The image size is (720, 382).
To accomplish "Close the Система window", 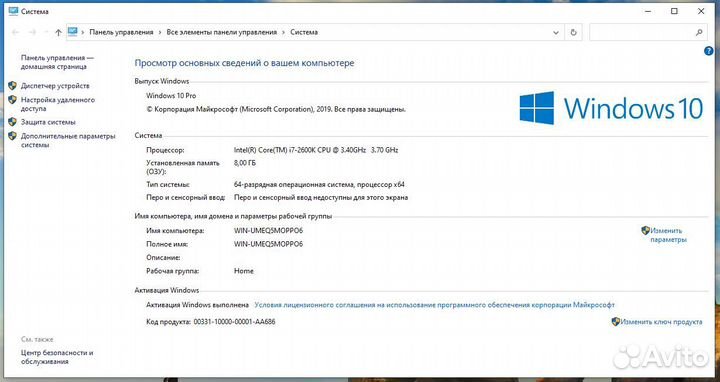I will click(701, 11).
